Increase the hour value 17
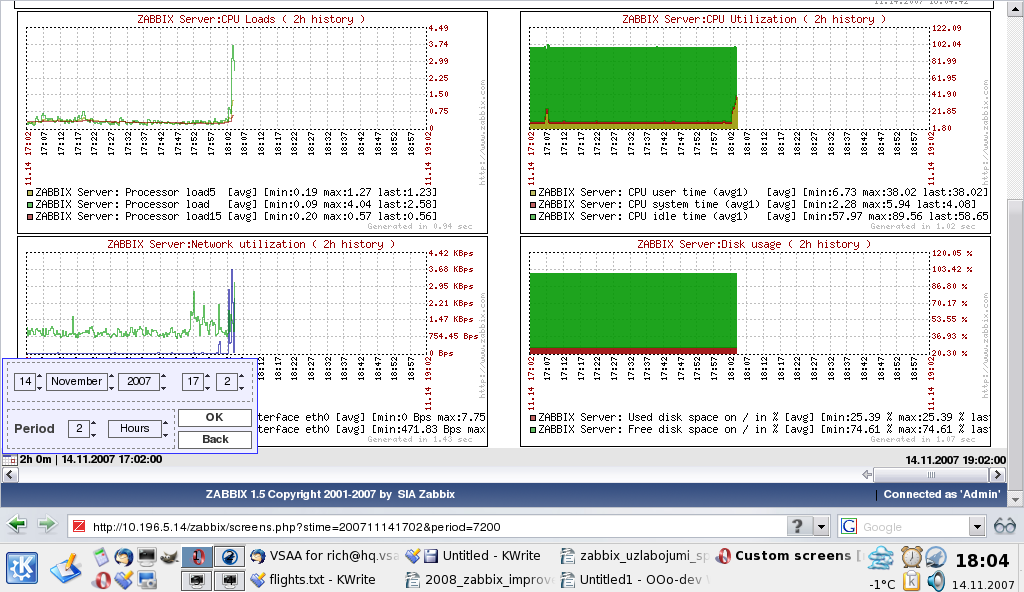The image size is (1024, 592). tap(208, 377)
